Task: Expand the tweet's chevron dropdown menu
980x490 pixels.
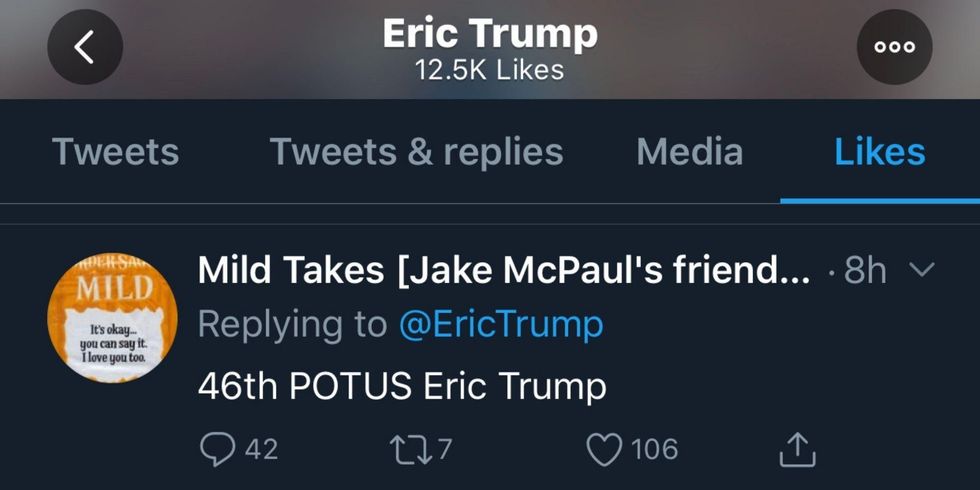Action: coord(924,270)
